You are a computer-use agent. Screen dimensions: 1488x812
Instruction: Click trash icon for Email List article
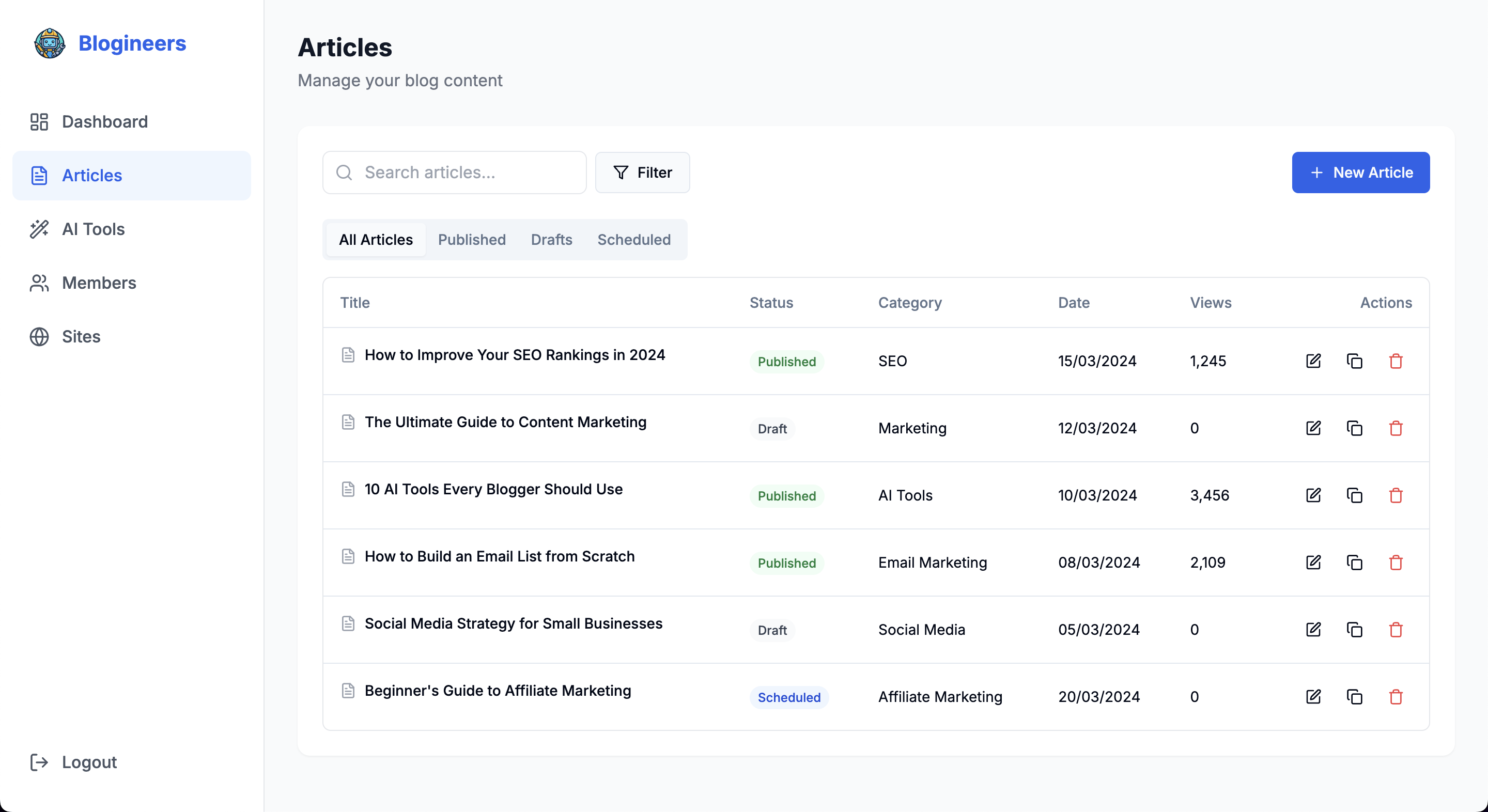click(x=1396, y=563)
